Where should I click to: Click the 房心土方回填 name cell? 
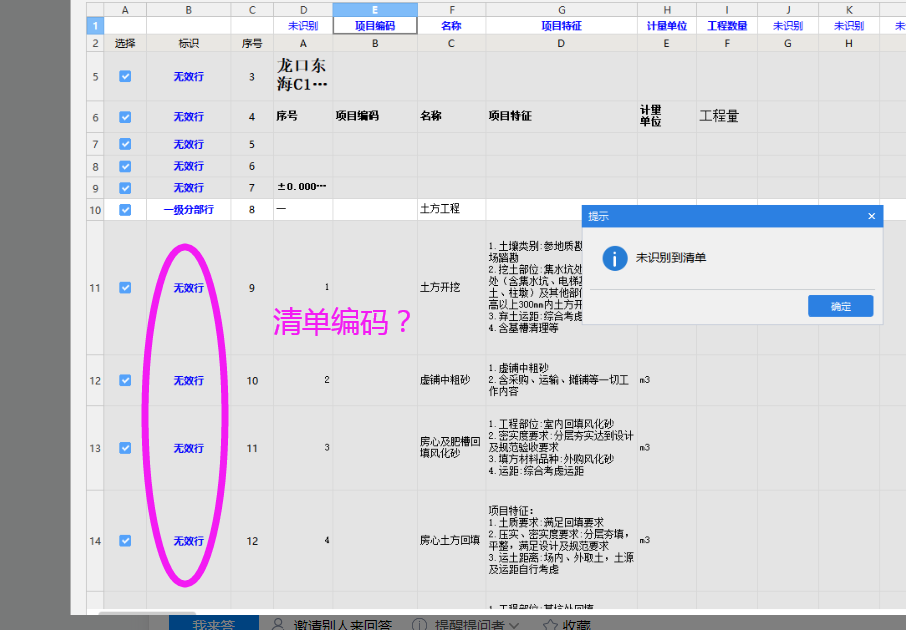click(x=451, y=541)
